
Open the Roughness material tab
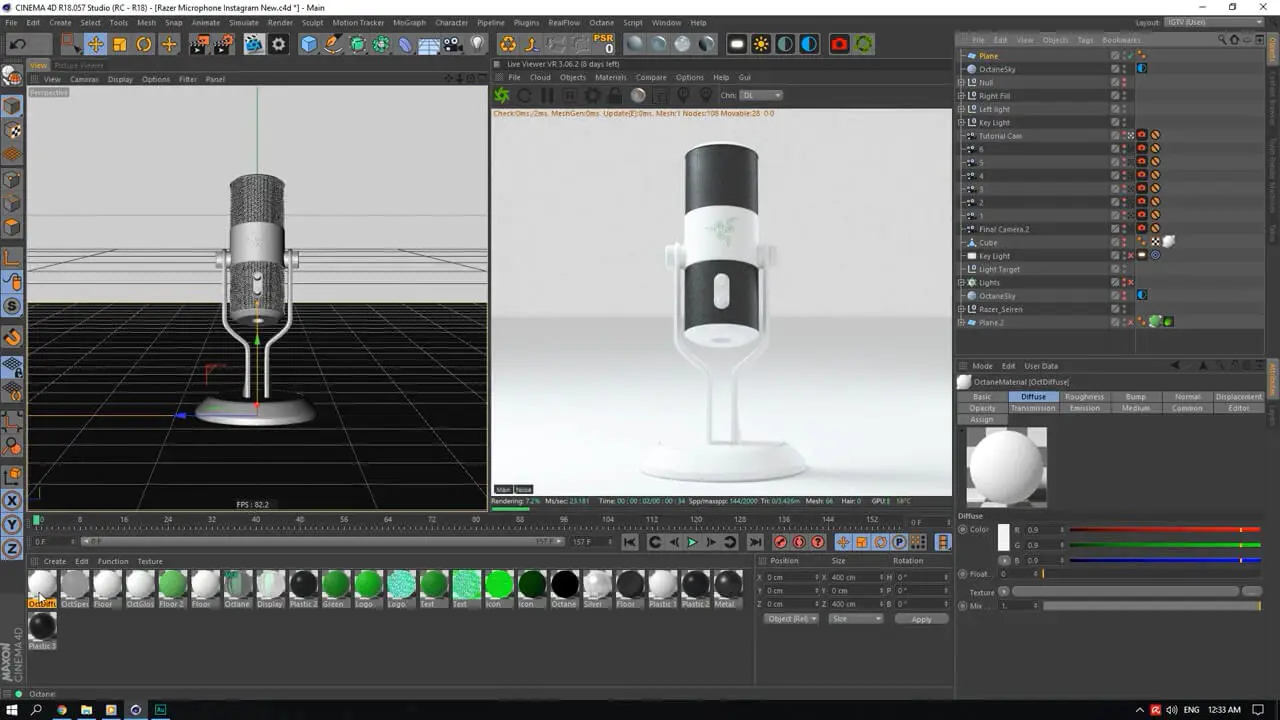1084,397
